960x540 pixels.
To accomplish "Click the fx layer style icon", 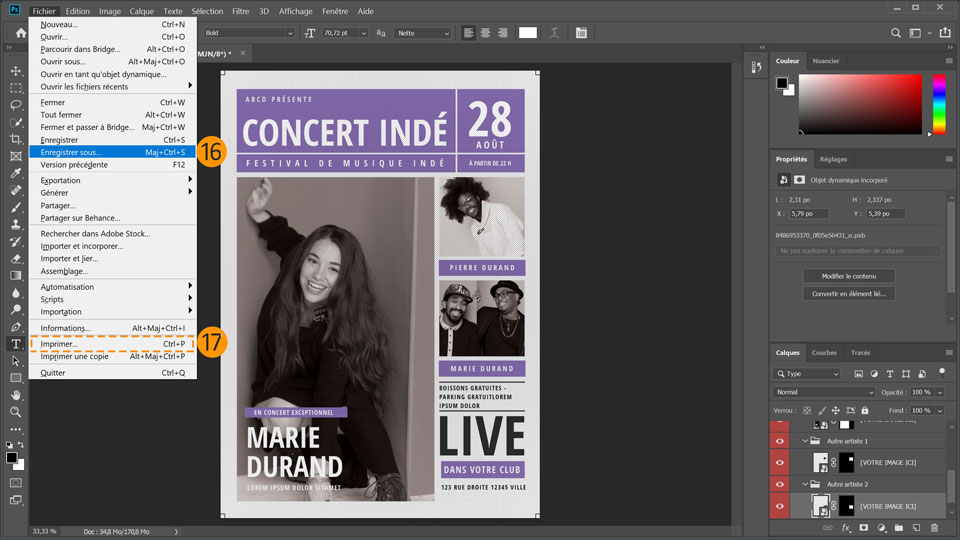I will (x=845, y=527).
